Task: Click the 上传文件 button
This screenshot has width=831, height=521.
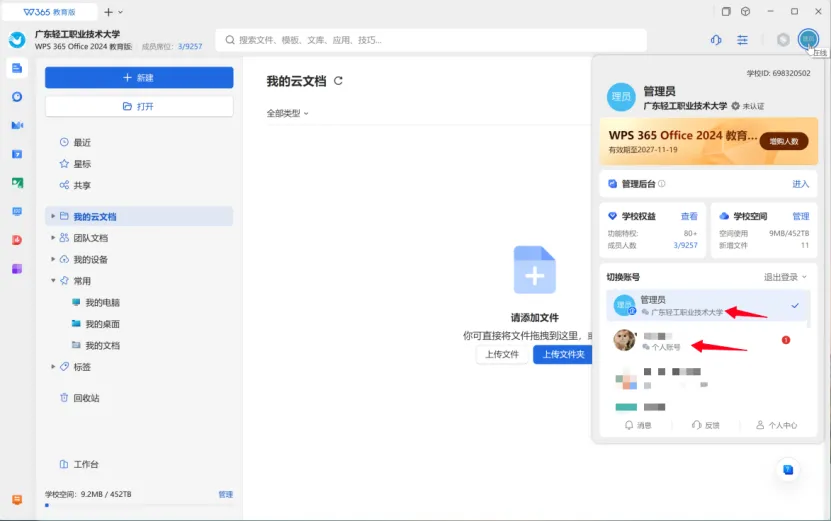Action: [x=502, y=354]
